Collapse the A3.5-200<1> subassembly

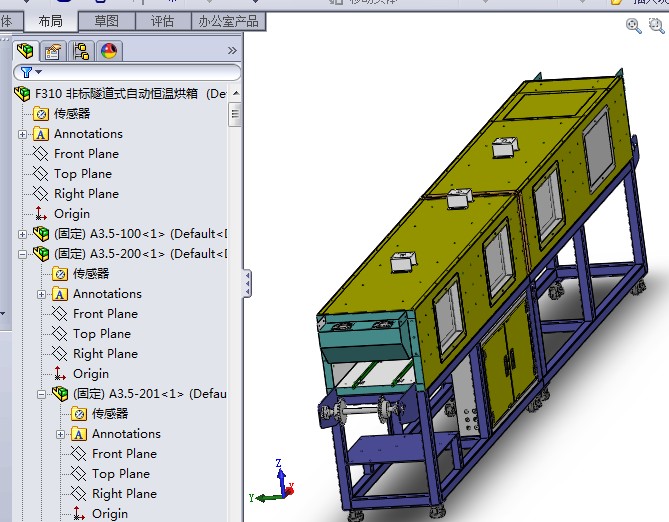pyautogui.click(x=22, y=254)
